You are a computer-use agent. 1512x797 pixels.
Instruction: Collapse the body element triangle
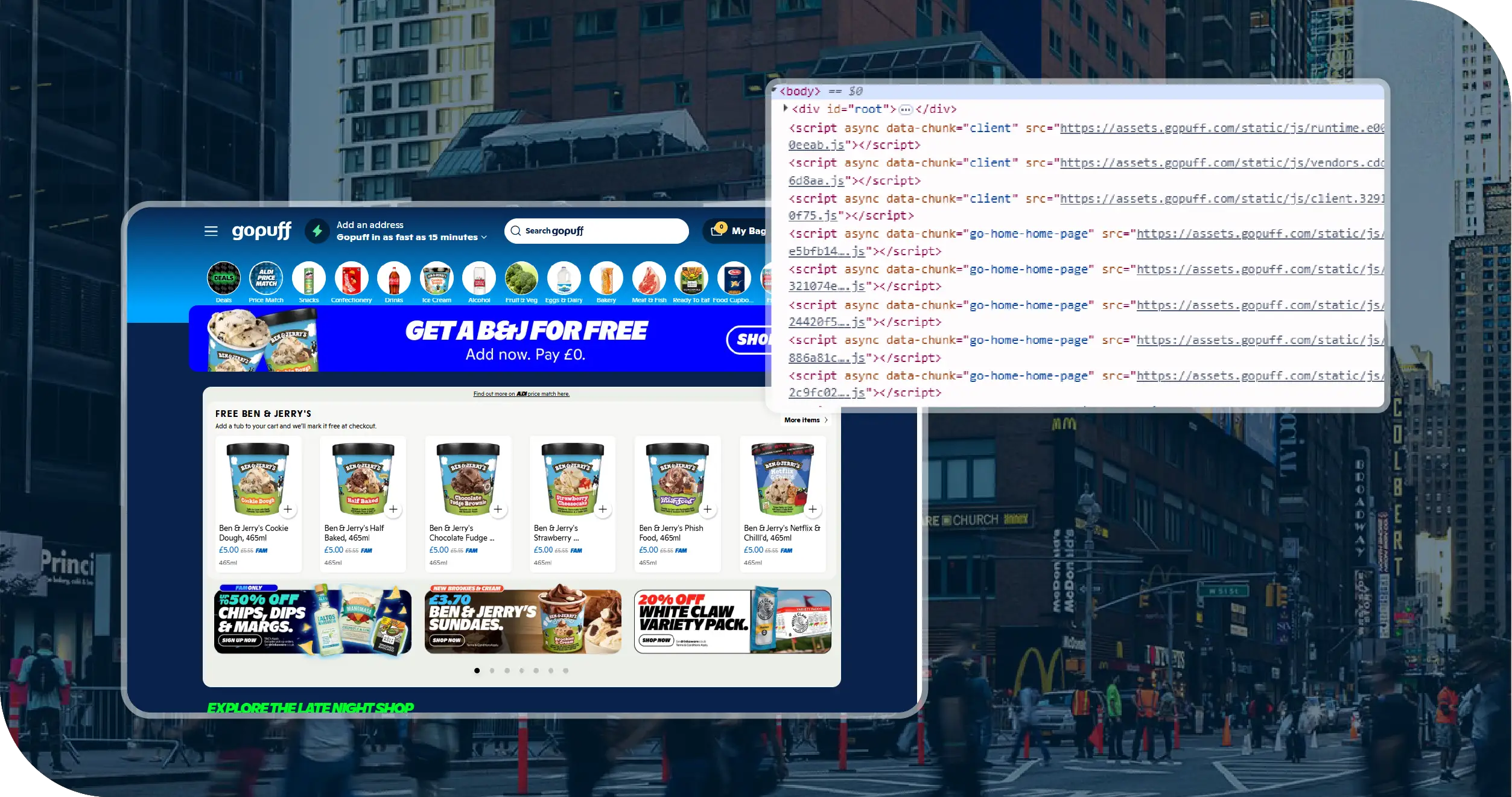(x=774, y=90)
